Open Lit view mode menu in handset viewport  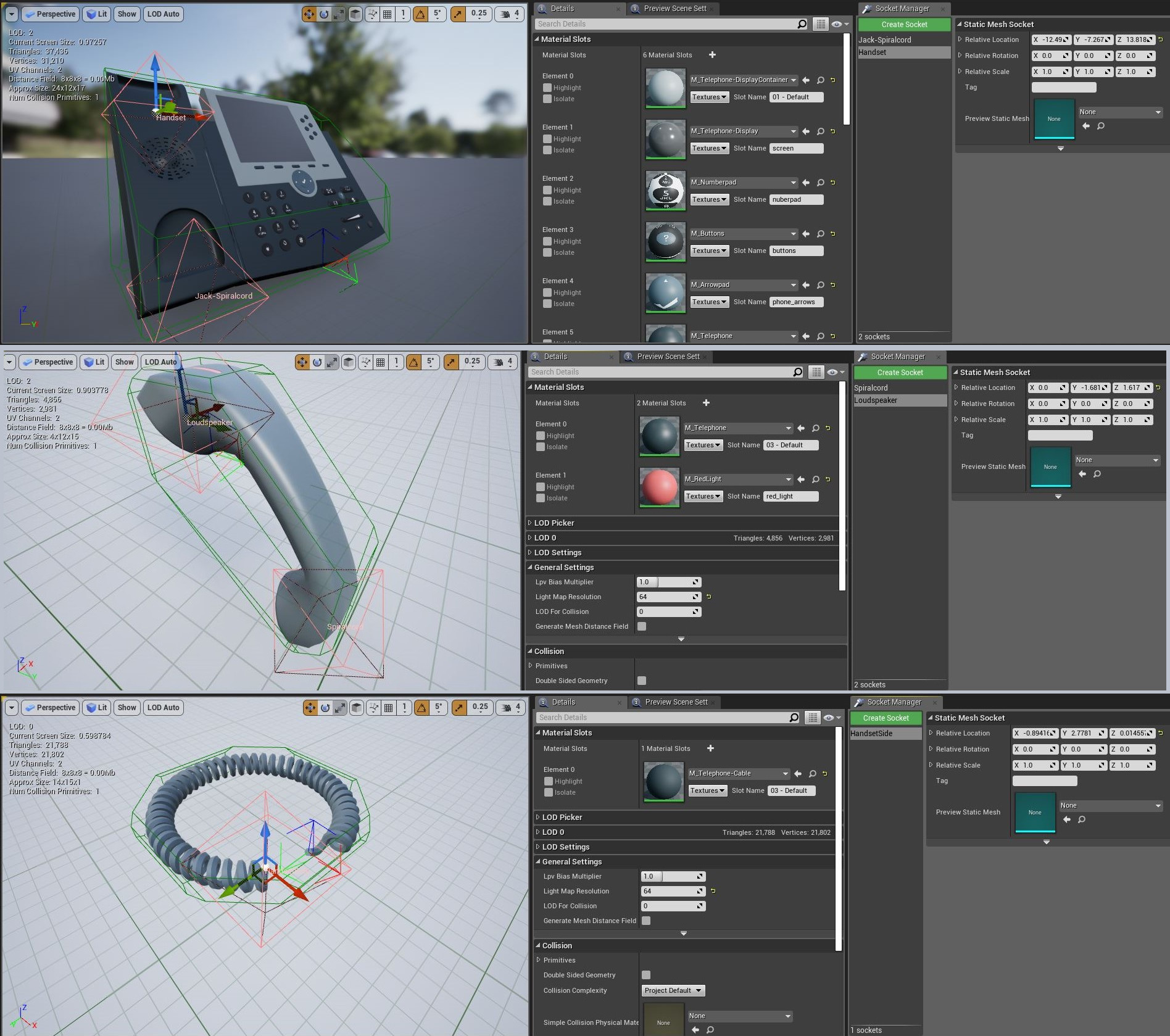pos(94,362)
